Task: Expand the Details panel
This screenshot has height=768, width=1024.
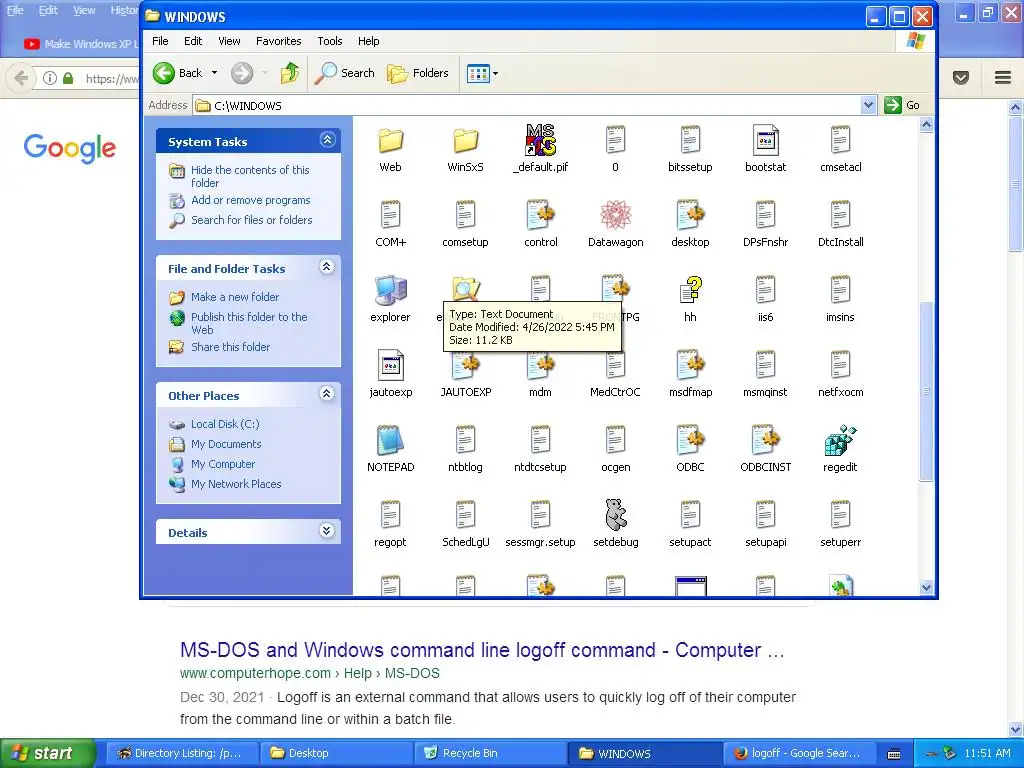Action: coord(327,531)
